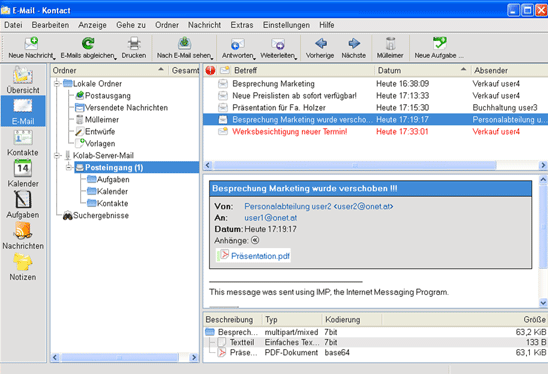Go to next message with Nächste arrow

[354, 43]
